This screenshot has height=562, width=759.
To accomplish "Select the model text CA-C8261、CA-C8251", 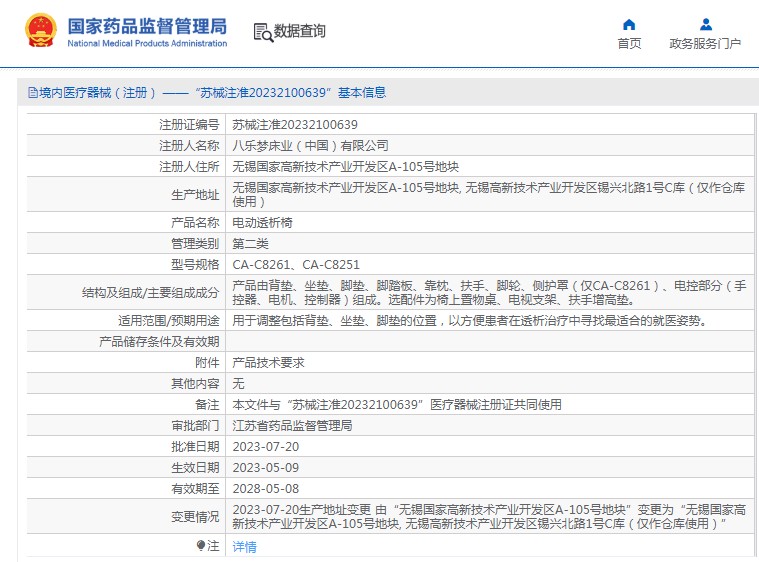I will (x=296, y=265).
